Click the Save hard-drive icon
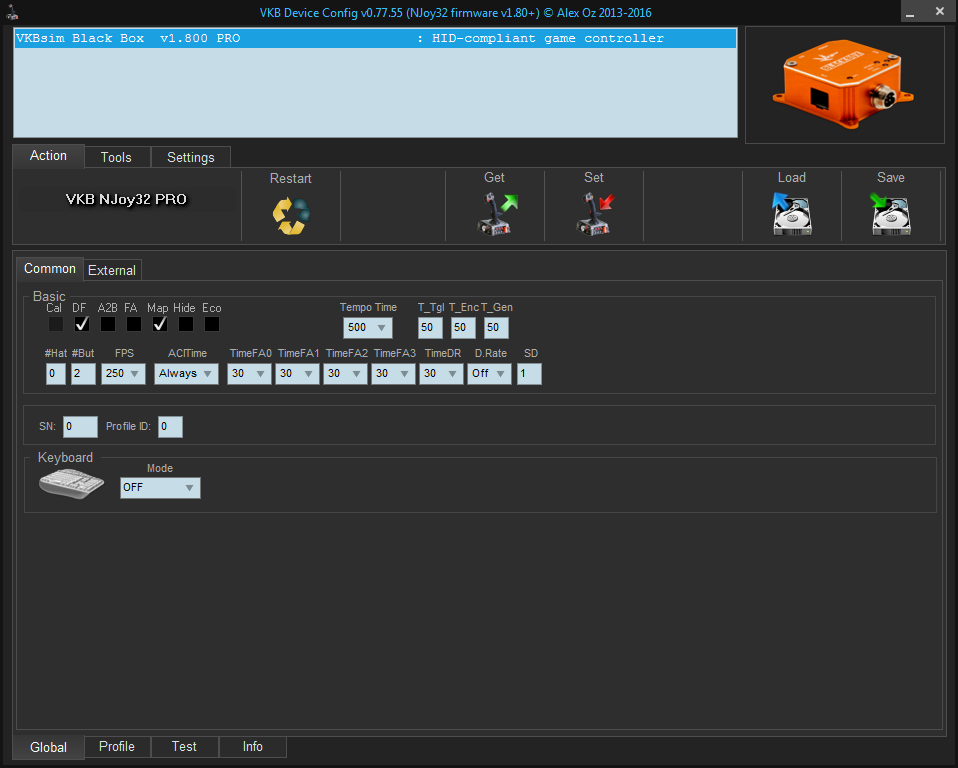 [891, 214]
